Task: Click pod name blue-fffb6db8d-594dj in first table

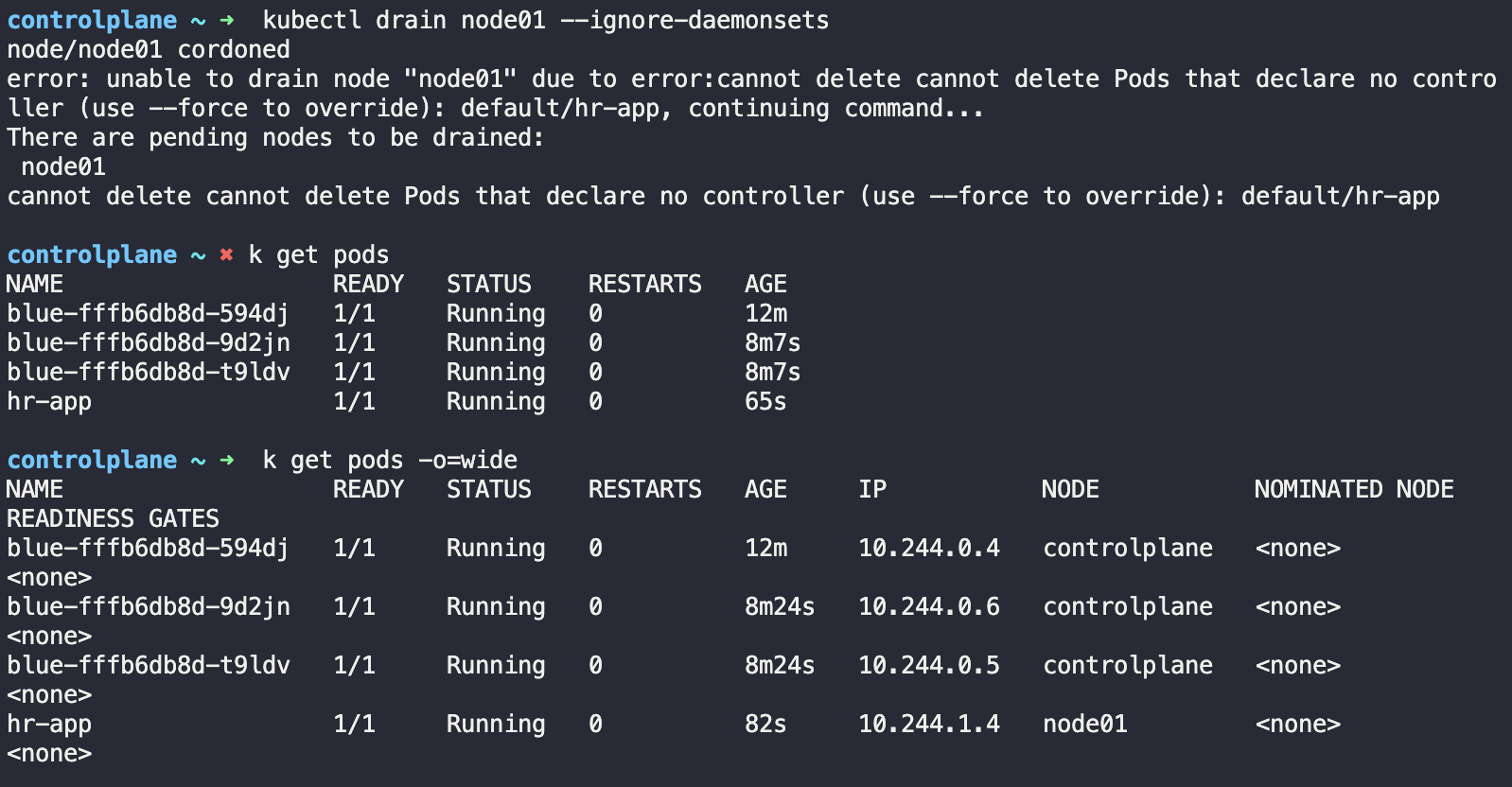Action: coord(148,313)
